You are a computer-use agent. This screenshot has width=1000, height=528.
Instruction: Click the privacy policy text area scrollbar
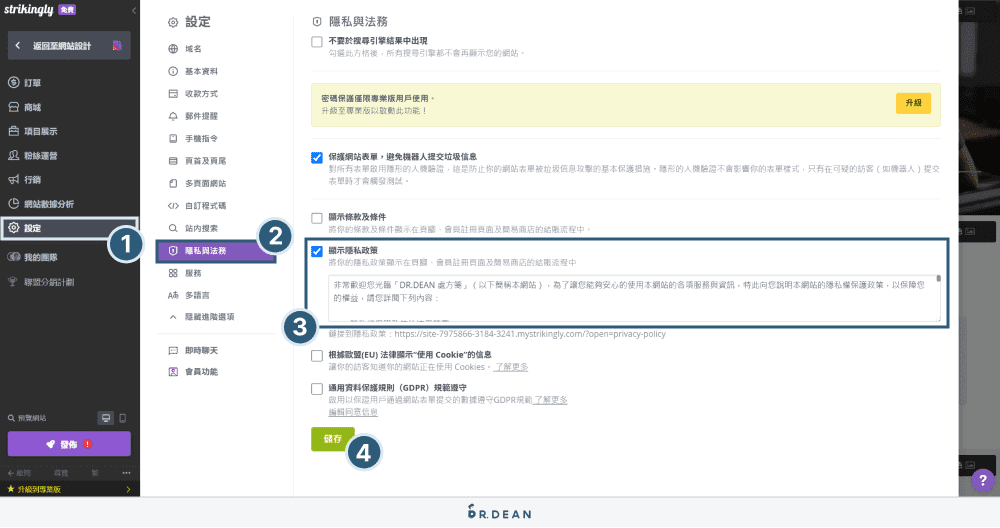938,279
